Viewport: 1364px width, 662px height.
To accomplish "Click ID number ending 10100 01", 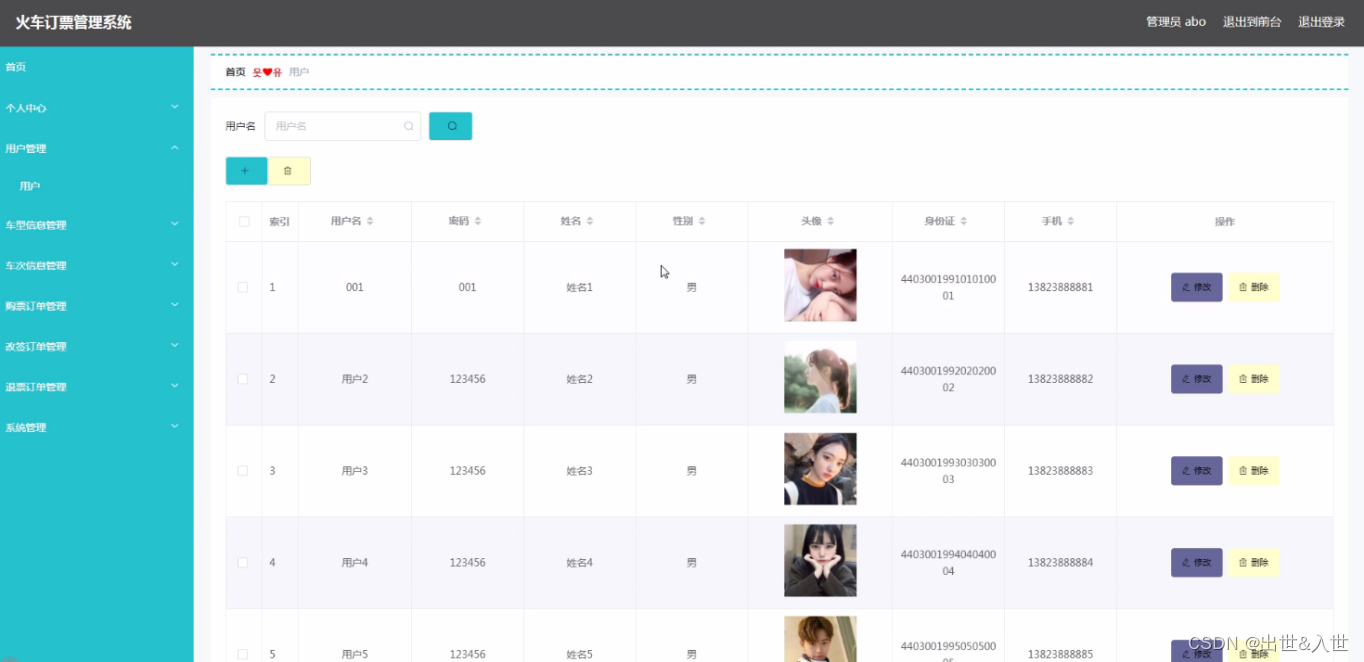I will click(x=948, y=287).
